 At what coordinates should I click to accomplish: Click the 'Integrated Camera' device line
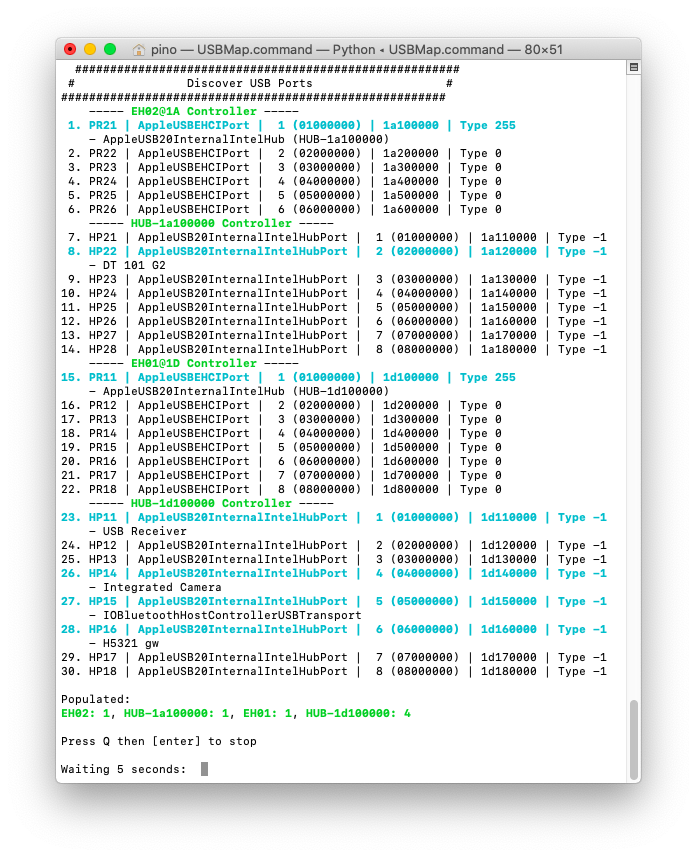[x=155, y=588]
